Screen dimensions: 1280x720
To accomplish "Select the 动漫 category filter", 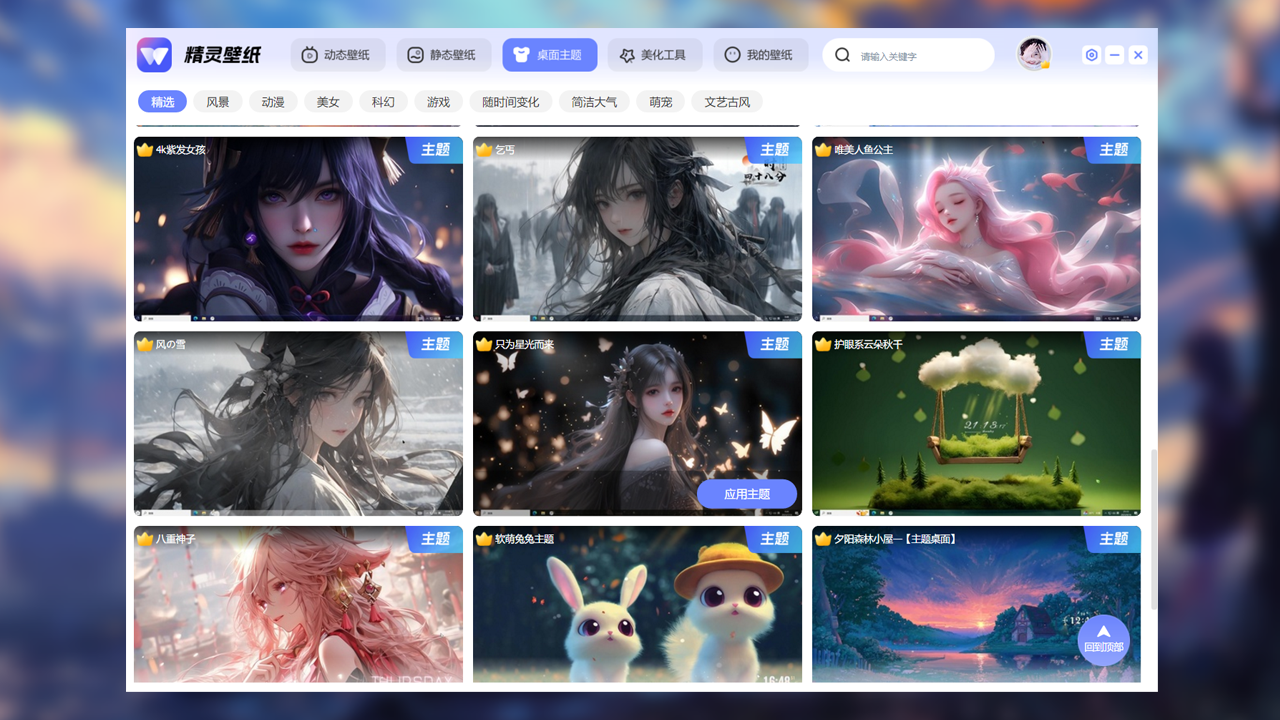I will click(273, 102).
